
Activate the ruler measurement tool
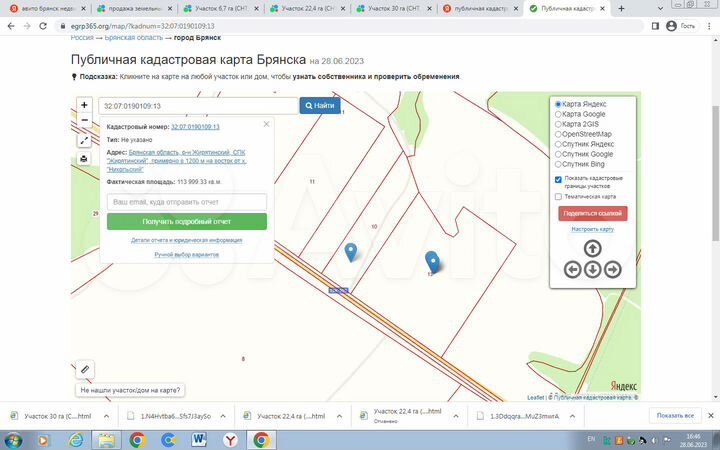coord(85,369)
